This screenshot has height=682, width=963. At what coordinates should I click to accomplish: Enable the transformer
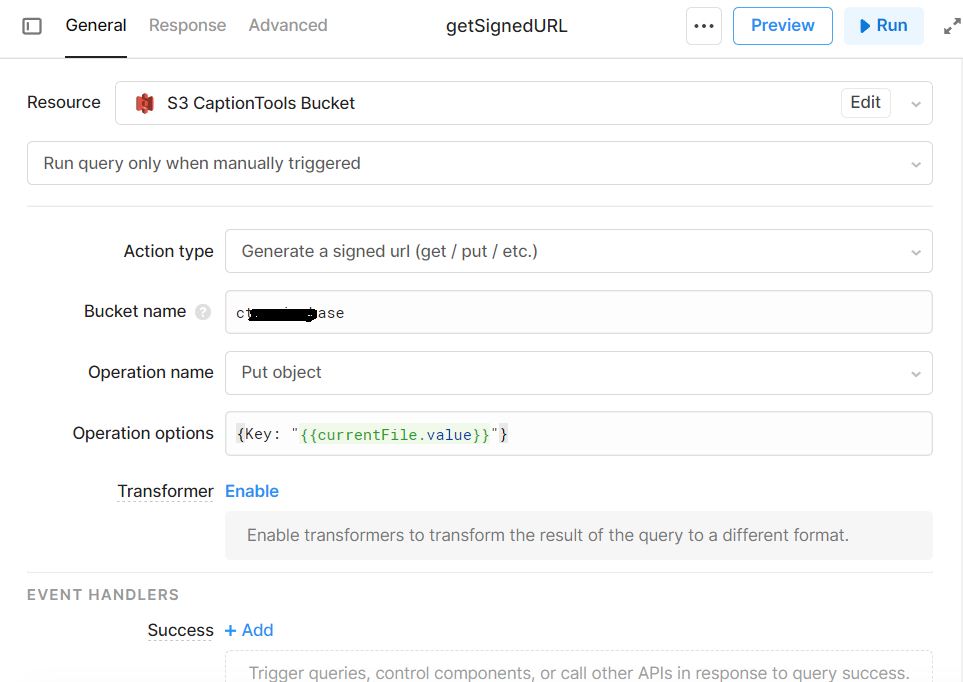(252, 491)
